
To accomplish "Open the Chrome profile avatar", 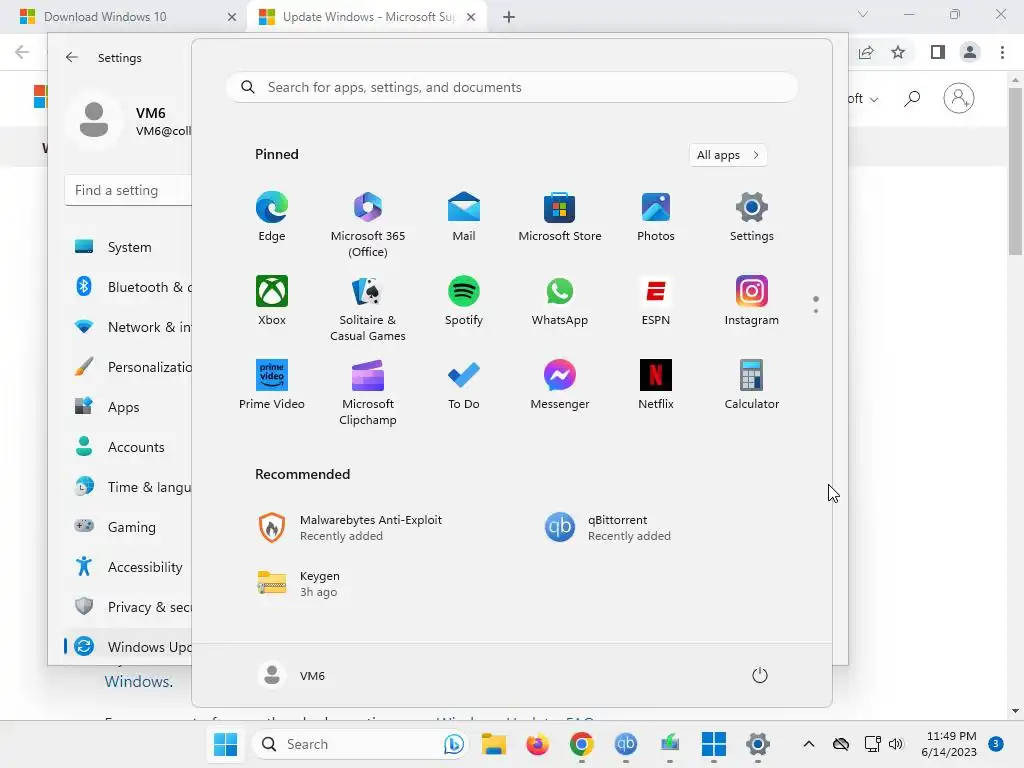I will point(970,52).
